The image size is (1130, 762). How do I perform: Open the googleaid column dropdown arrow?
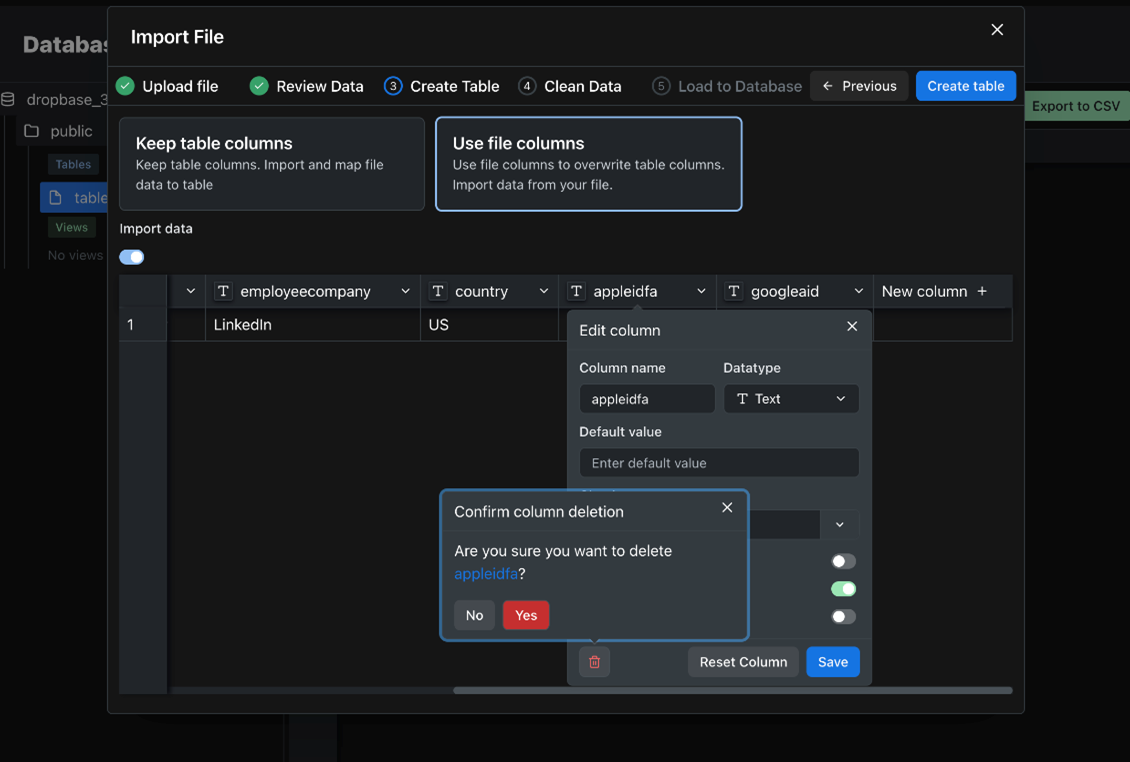coord(858,291)
